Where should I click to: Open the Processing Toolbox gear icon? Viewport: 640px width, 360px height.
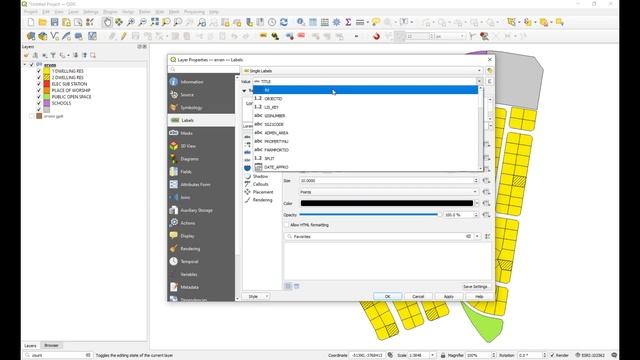click(336, 22)
